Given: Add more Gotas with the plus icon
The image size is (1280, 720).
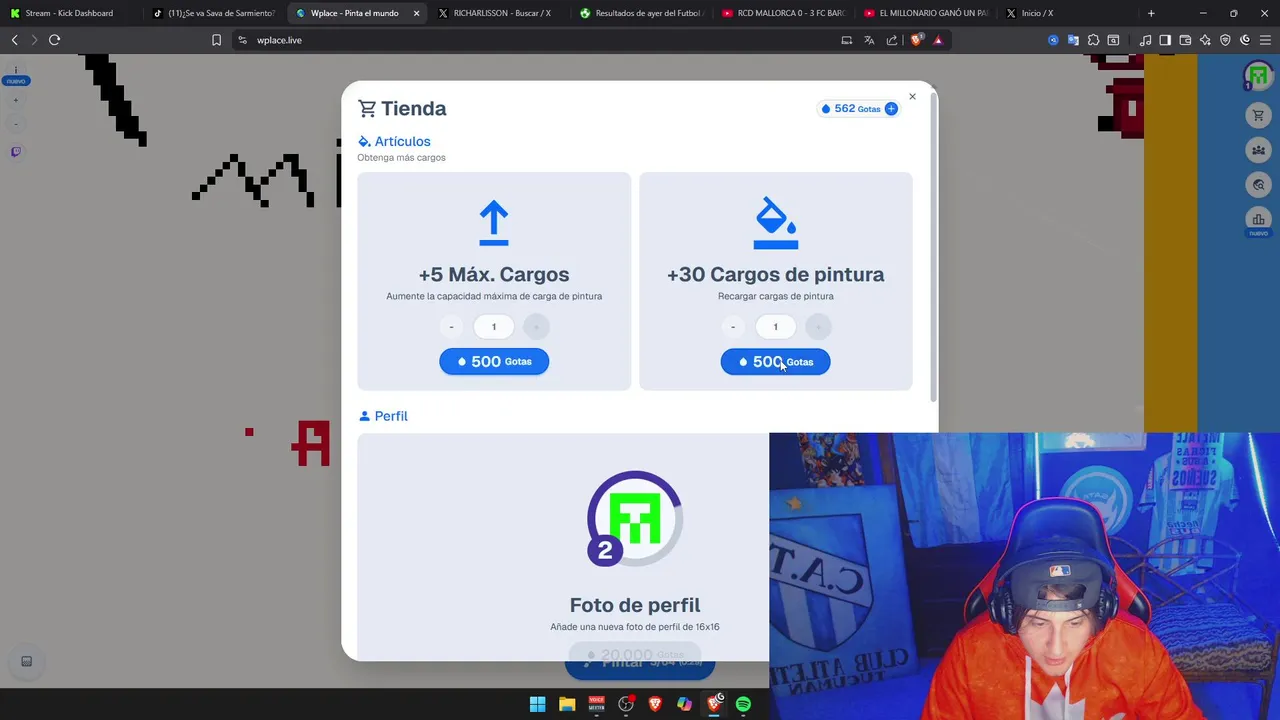Looking at the screenshot, I should tap(891, 109).
